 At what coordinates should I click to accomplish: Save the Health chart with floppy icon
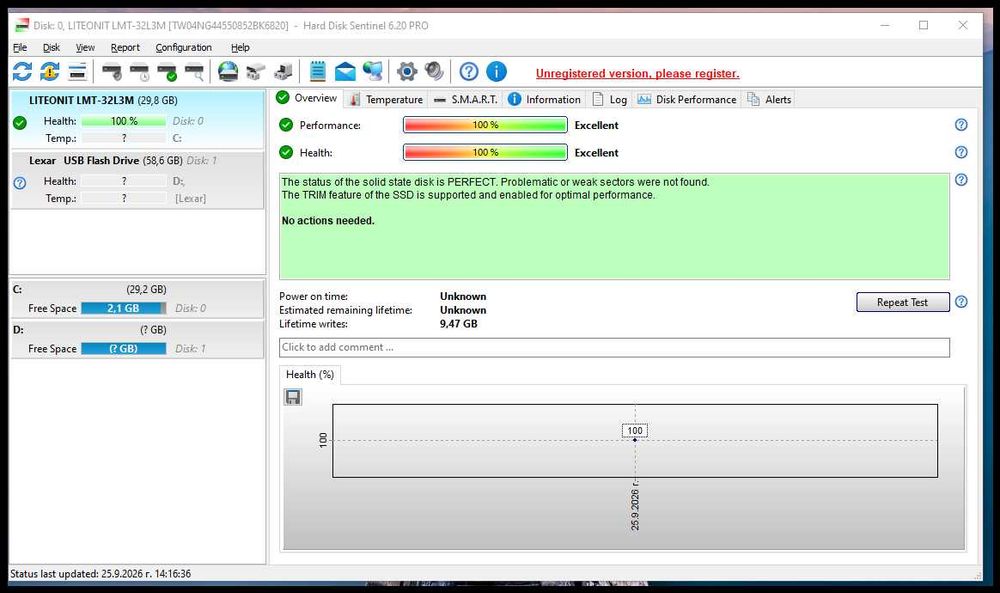pyautogui.click(x=293, y=397)
